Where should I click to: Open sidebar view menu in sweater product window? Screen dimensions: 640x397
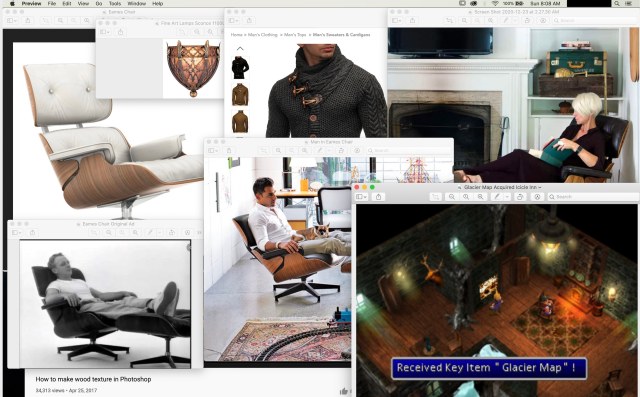(233, 20)
